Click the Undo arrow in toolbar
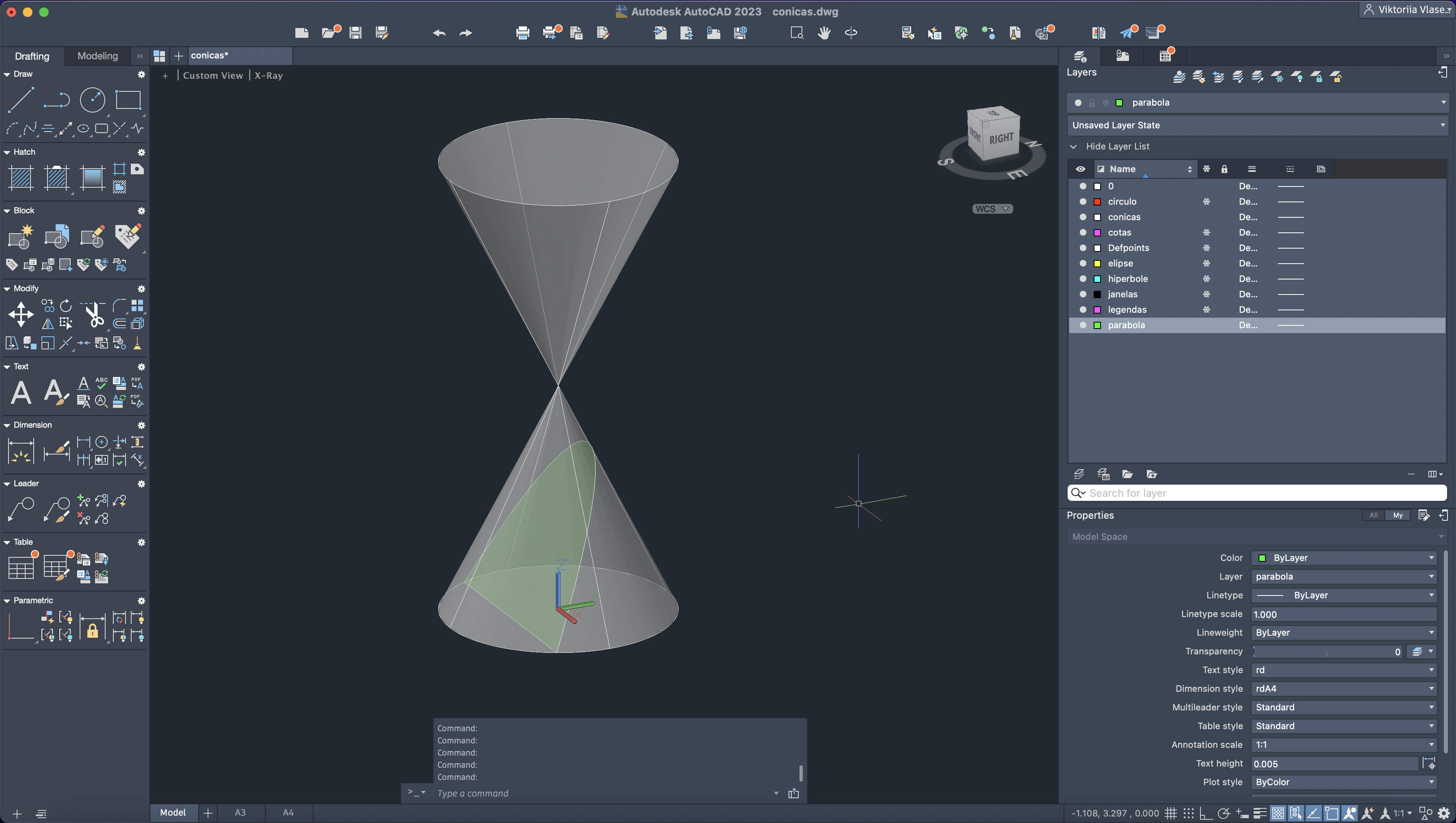This screenshot has height=823, width=1456. pyautogui.click(x=439, y=33)
